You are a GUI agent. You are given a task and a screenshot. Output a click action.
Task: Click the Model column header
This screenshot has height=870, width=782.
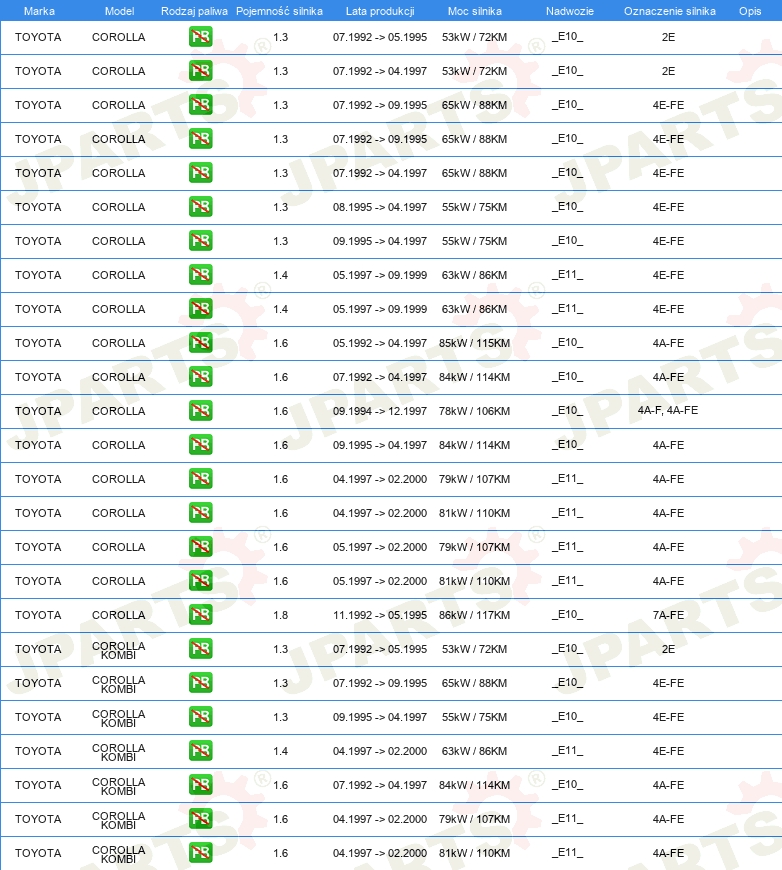[119, 11]
